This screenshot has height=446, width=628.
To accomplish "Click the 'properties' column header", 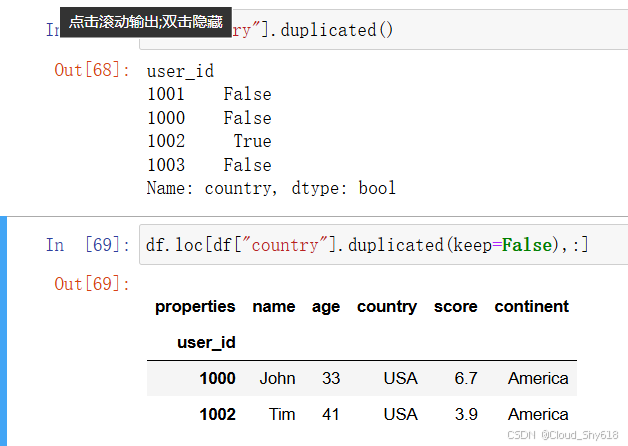I will coord(195,307).
